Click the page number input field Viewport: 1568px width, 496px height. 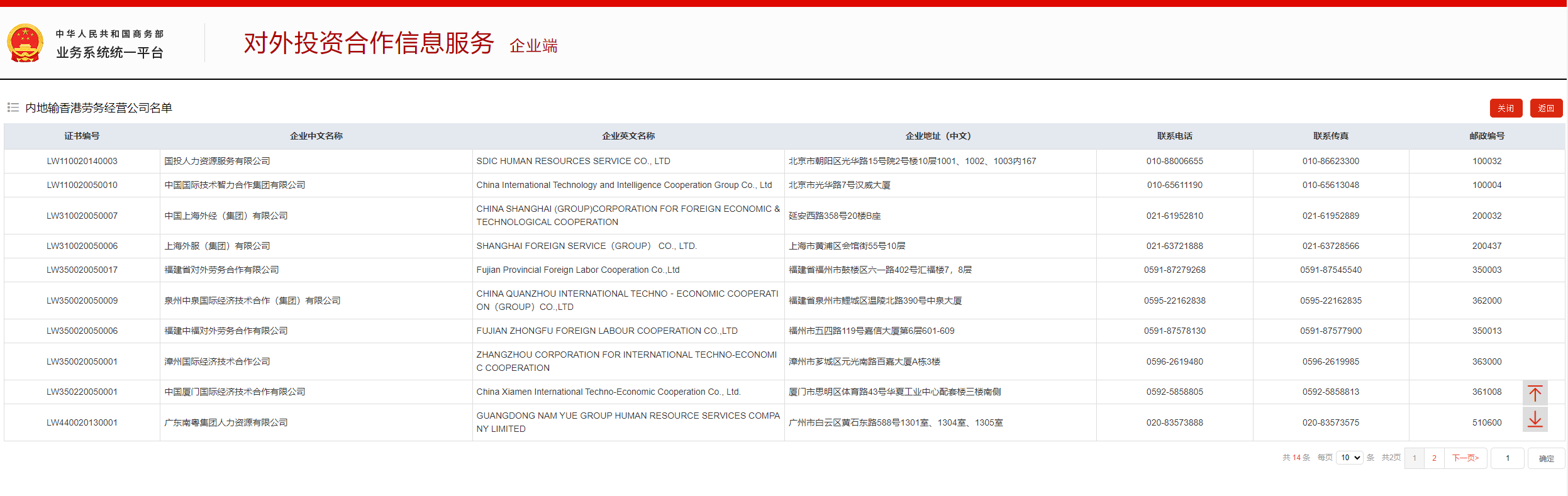coord(1507,458)
